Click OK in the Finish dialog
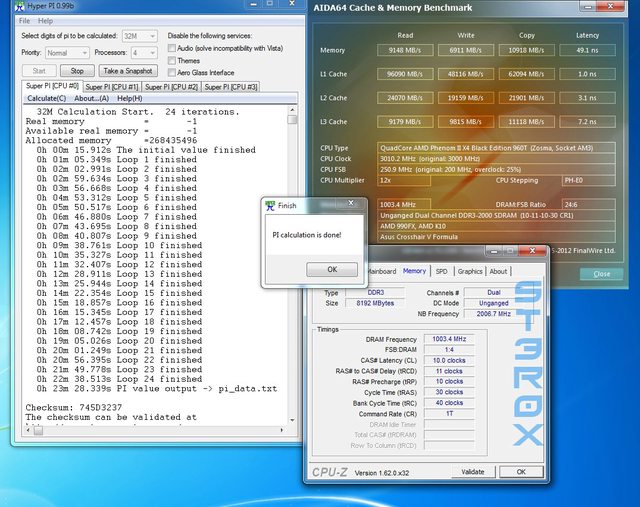The height and width of the screenshot is (507, 640). [332, 269]
